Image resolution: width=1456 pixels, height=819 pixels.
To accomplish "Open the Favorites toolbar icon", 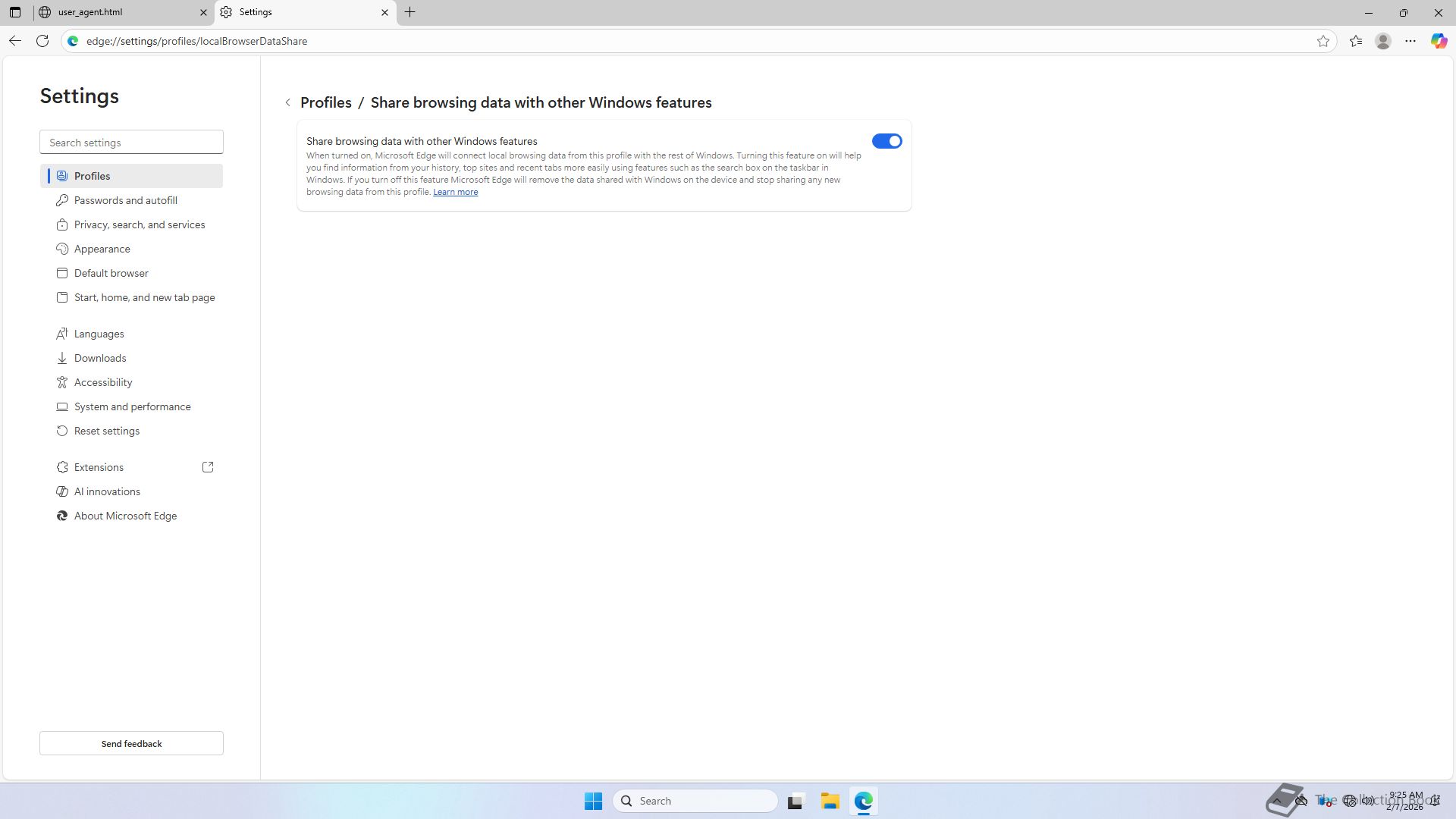I will tap(1356, 41).
